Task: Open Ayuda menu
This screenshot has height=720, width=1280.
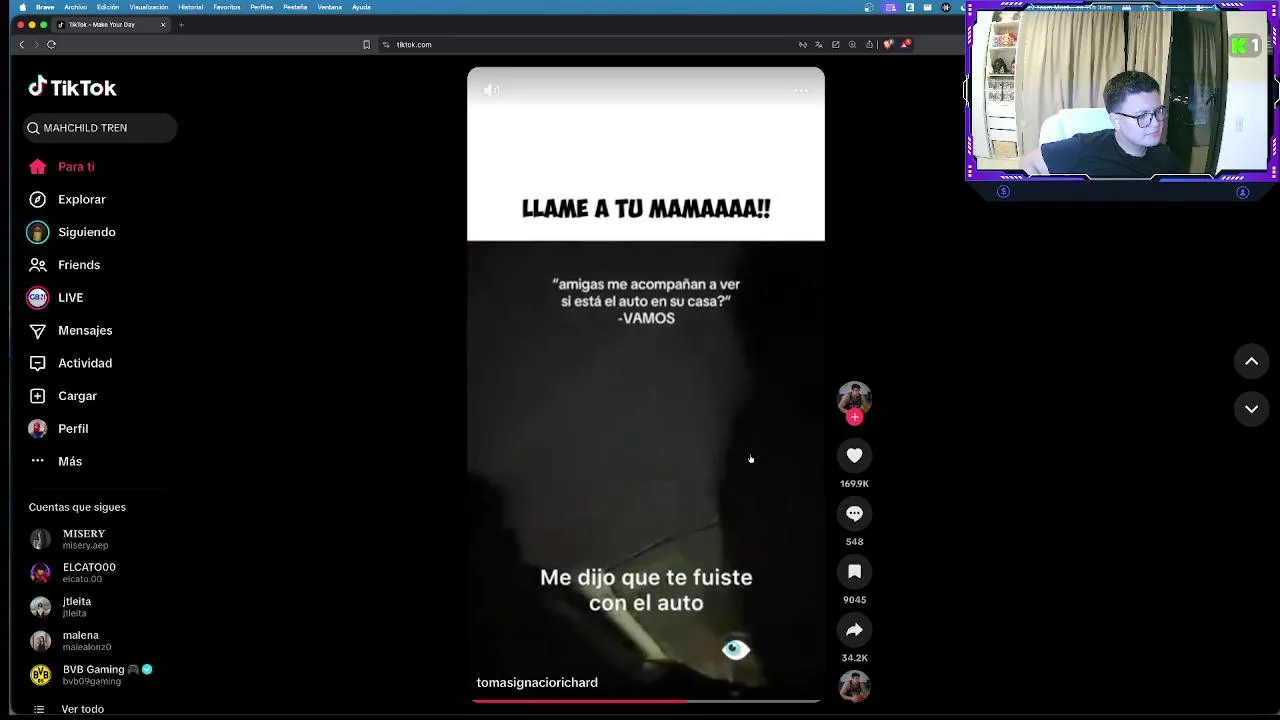Action: [361, 7]
